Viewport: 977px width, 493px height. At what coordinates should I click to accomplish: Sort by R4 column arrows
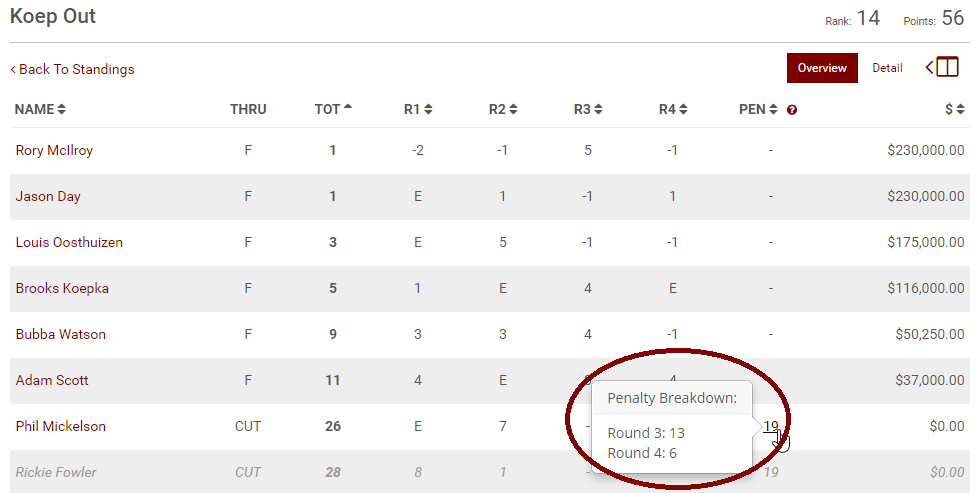click(x=683, y=109)
